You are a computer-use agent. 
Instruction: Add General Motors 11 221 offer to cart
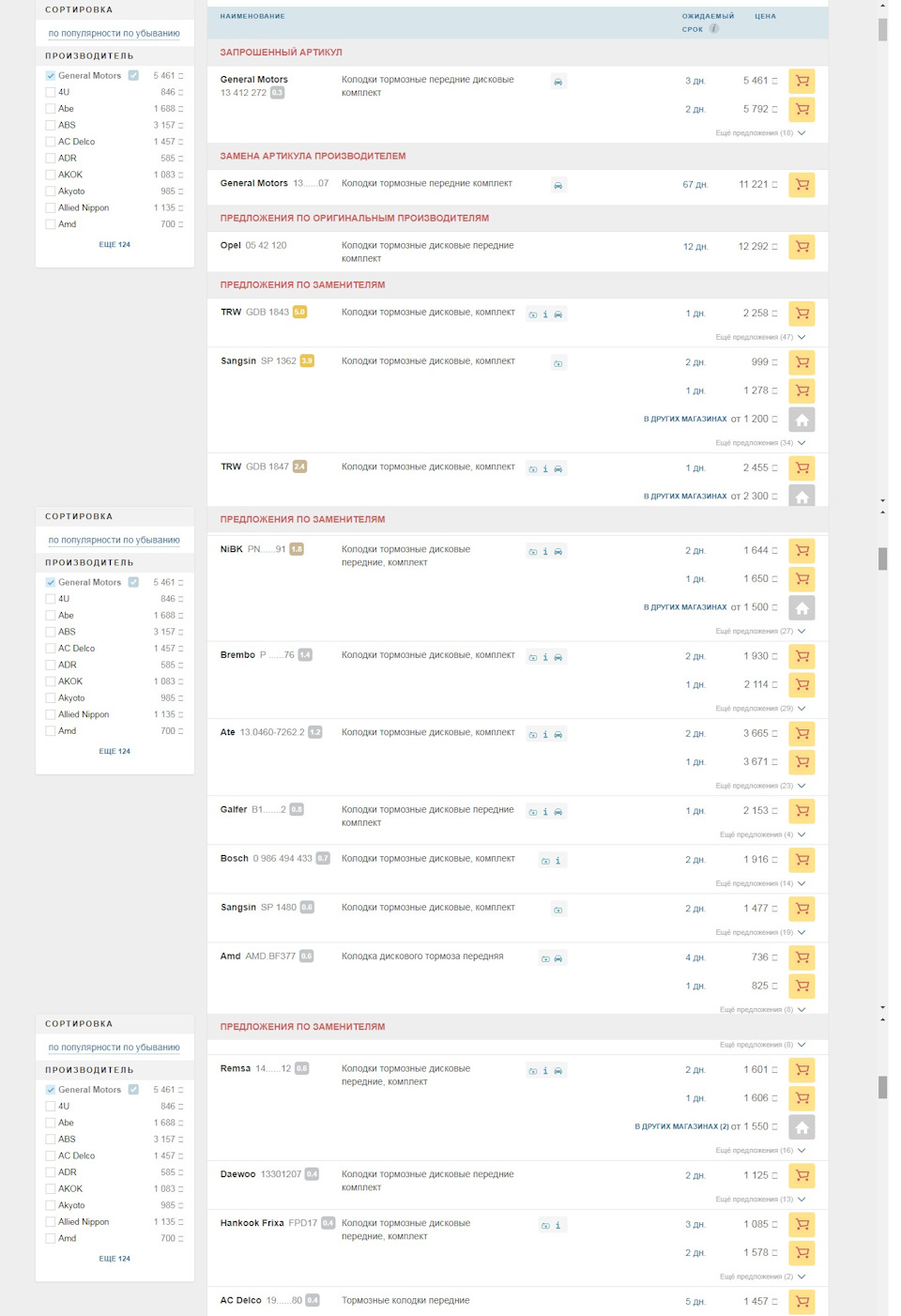[x=802, y=185]
